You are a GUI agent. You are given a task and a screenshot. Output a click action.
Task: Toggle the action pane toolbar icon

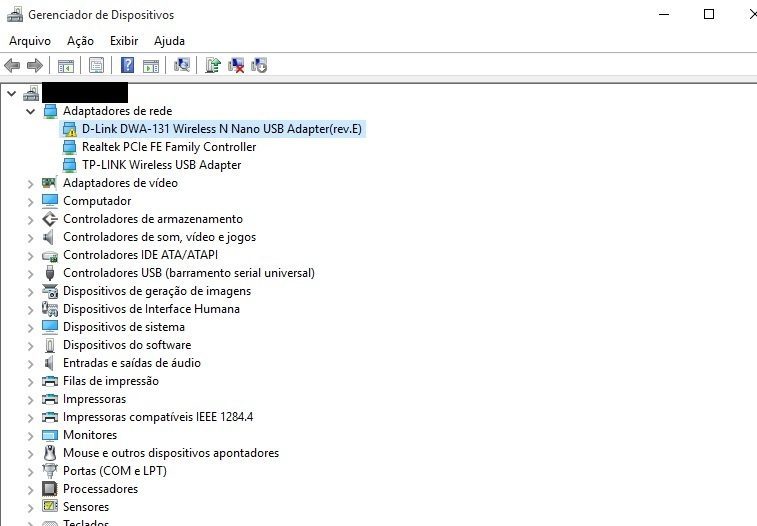(151, 65)
